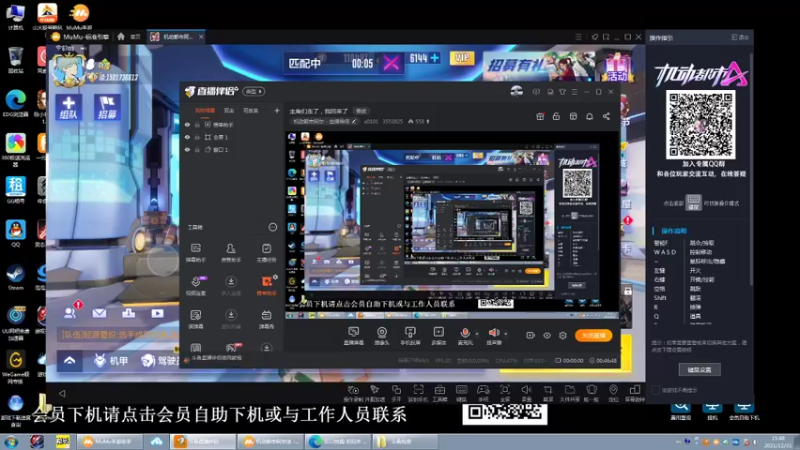Click the 招募 recruit button in game
This screenshot has height=450, width=800.
click(x=107, y=108)
